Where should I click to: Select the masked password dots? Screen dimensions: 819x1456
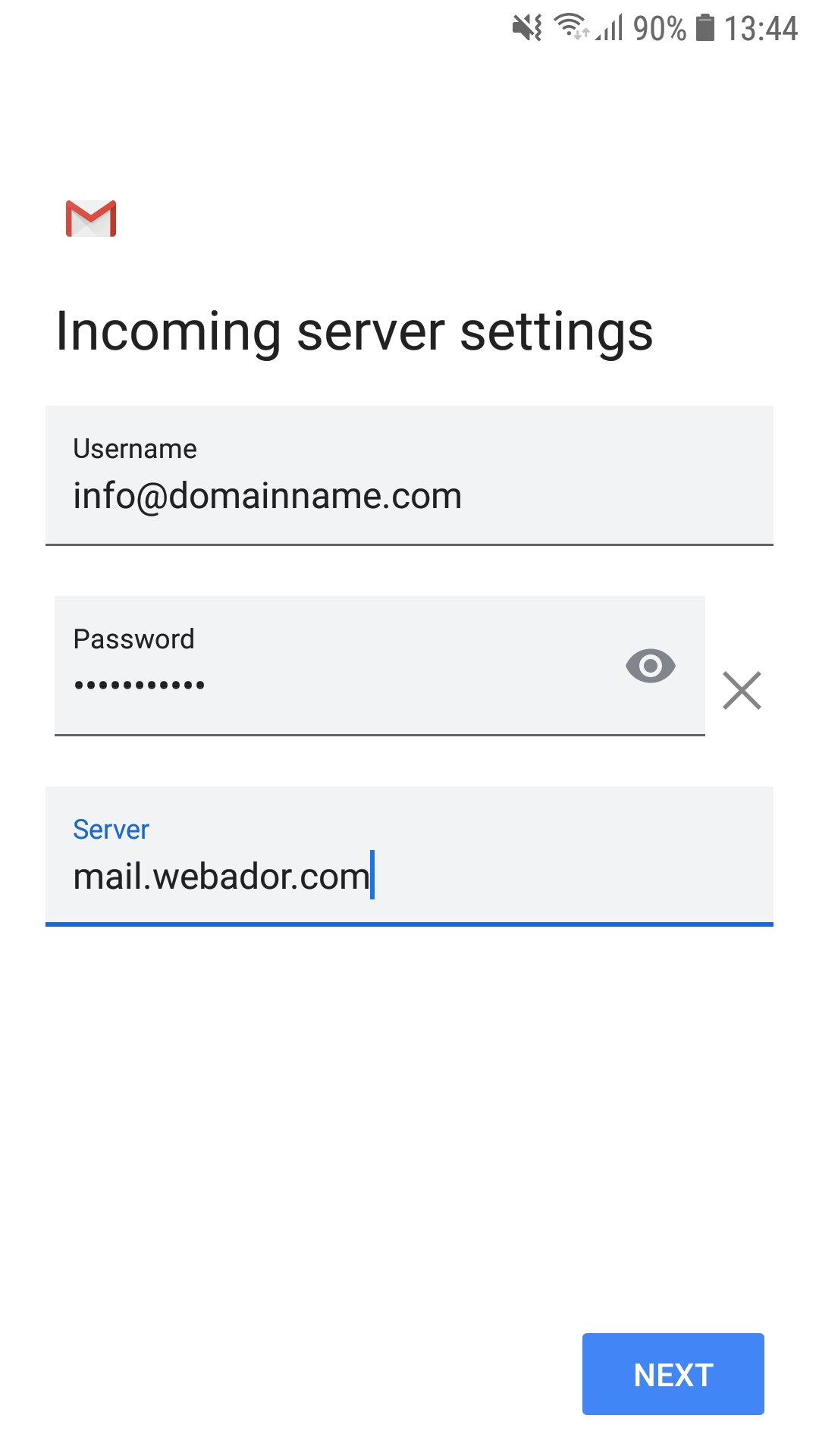click(140, 685)
